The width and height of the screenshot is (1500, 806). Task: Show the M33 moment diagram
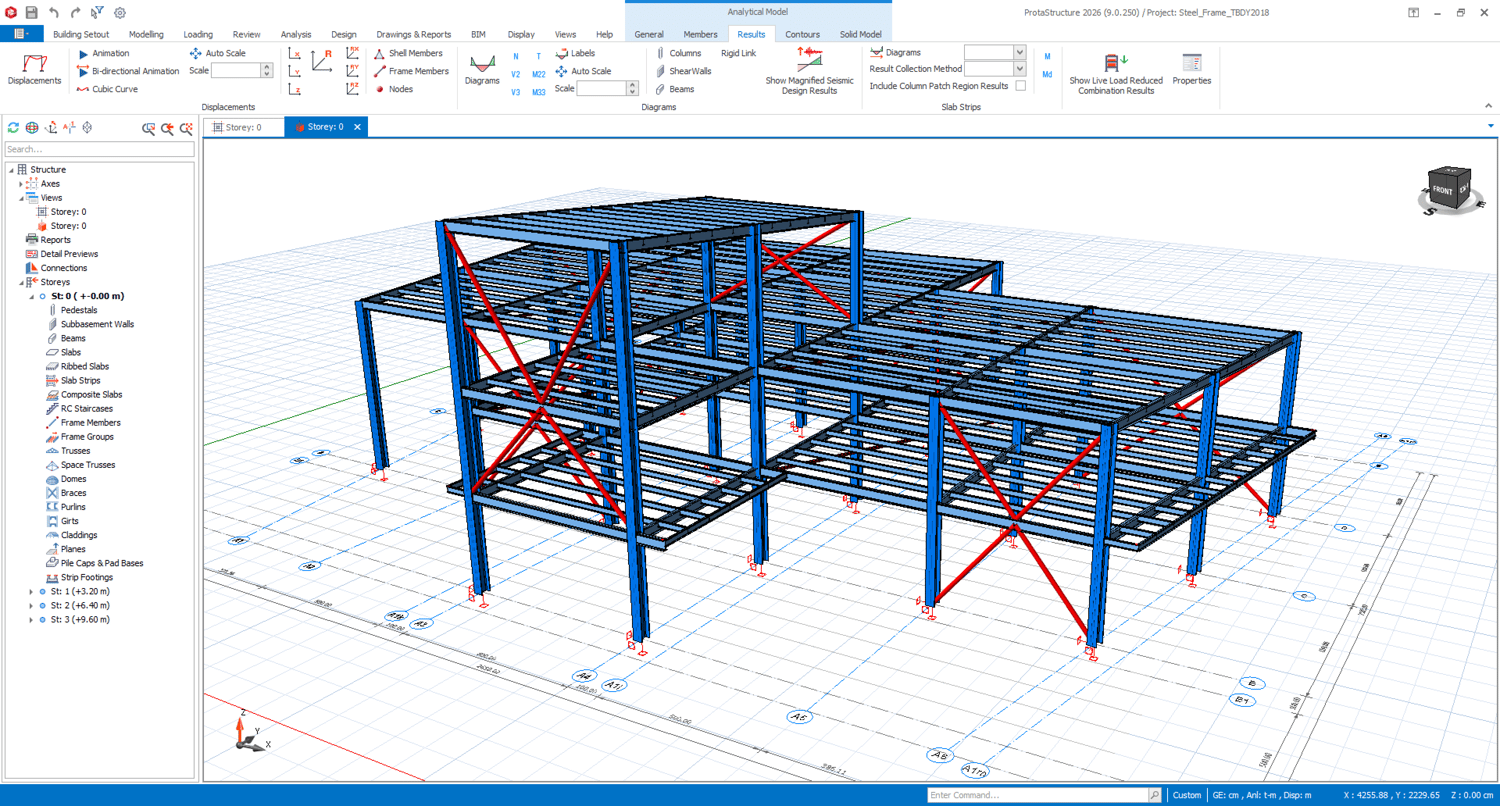pyautogui.click(x=539, y=93)
